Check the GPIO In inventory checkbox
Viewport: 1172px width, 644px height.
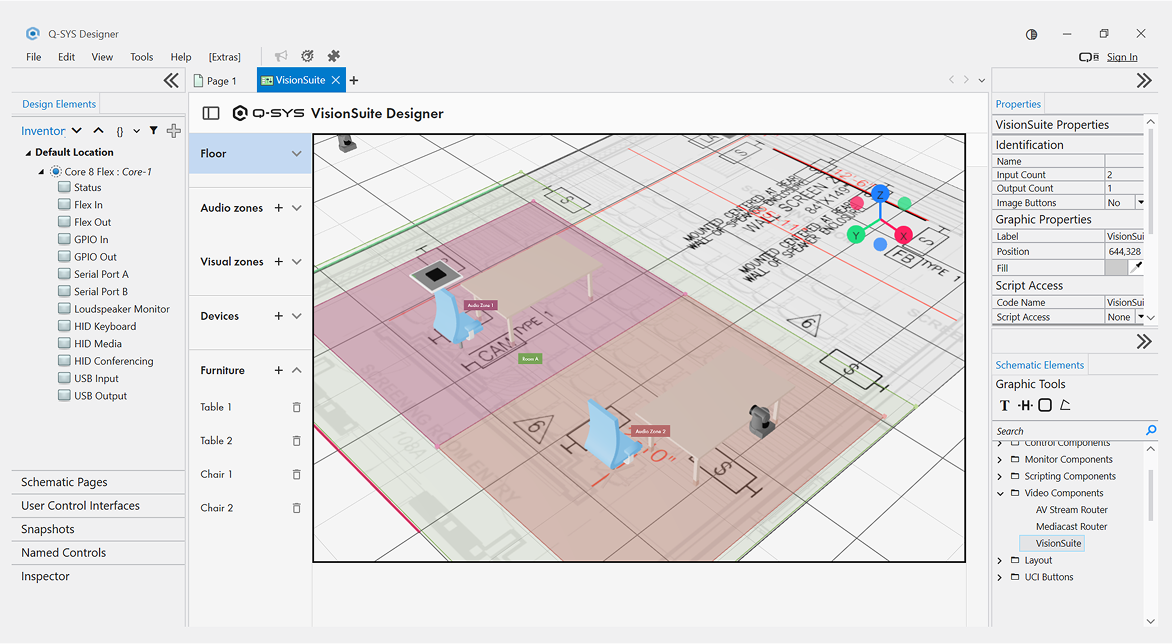[64, 240]
